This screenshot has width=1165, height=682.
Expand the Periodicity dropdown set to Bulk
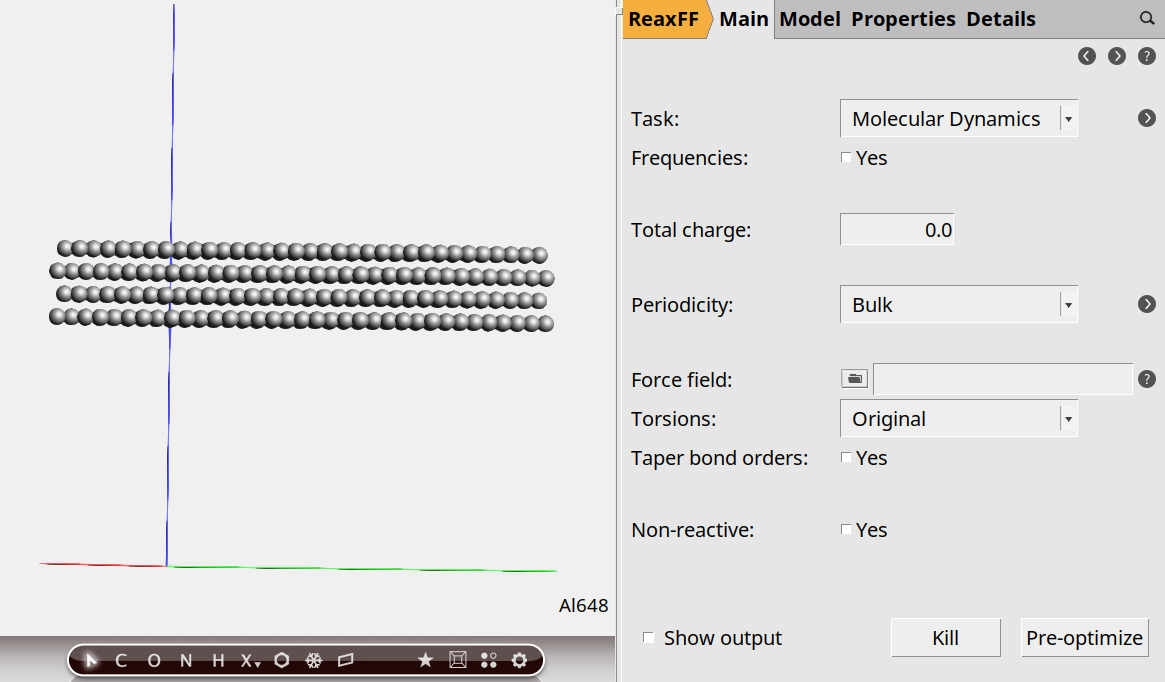coord(958,305)
